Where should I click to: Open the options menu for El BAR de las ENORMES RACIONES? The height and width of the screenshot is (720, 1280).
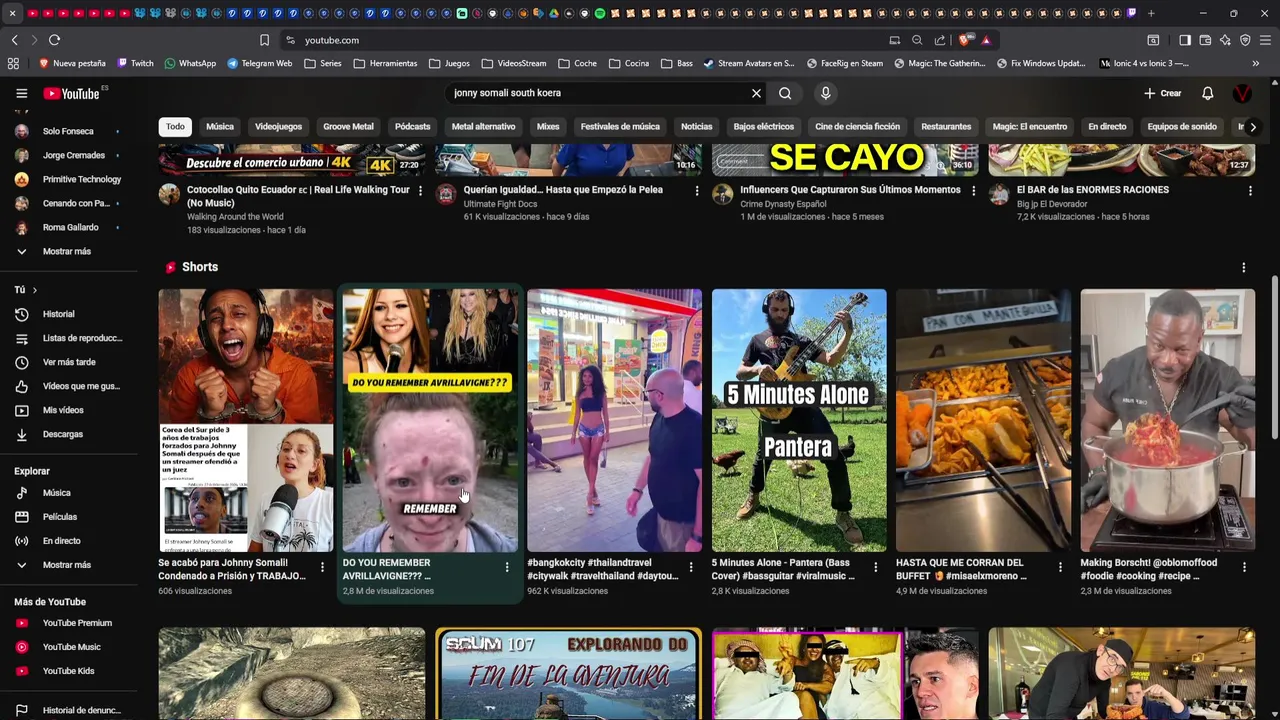click(1250, 190)
